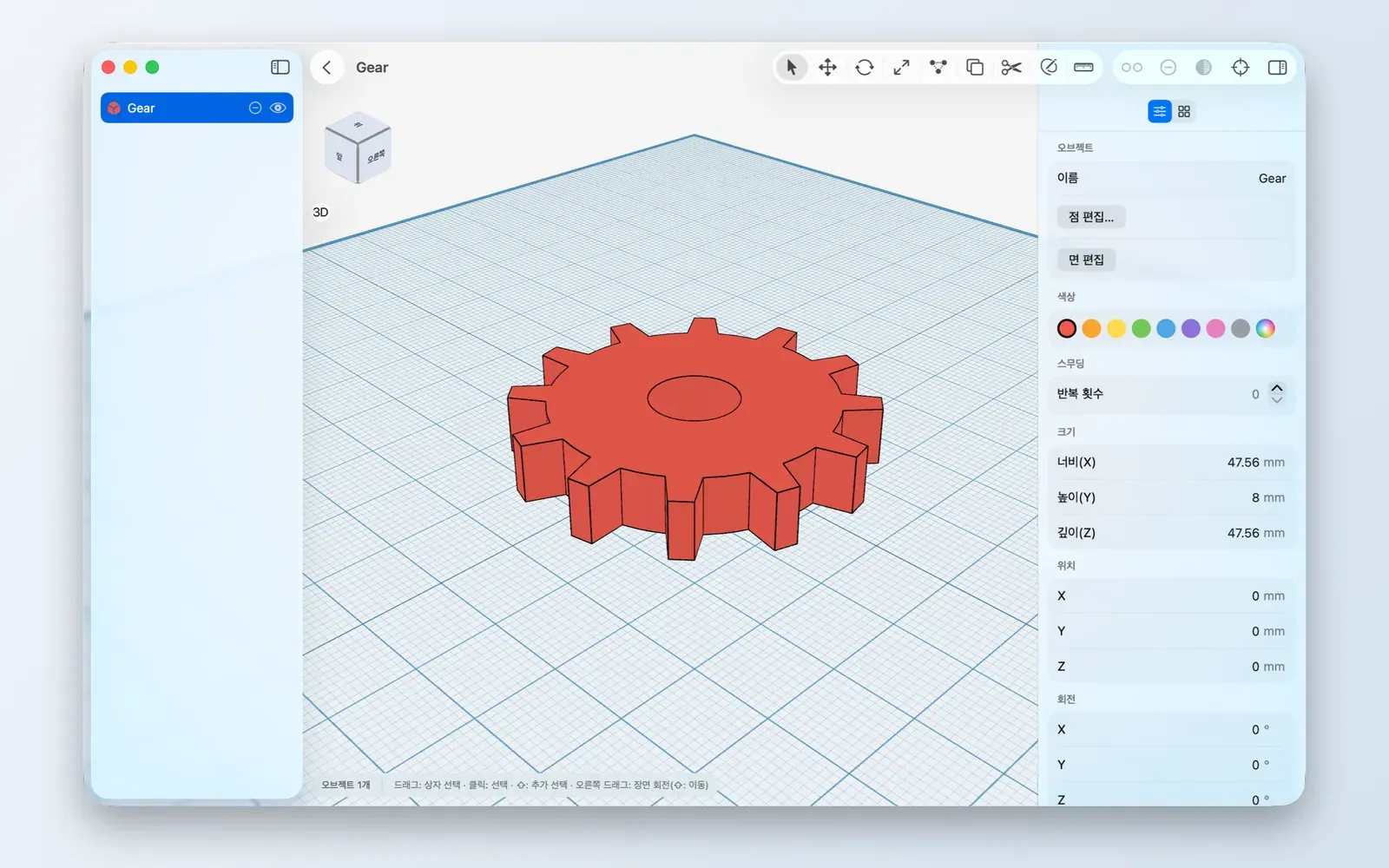This screenshot has width=1389, height=868.
Task: Click the 스무딩 section label
Action: coord(1070,364)
